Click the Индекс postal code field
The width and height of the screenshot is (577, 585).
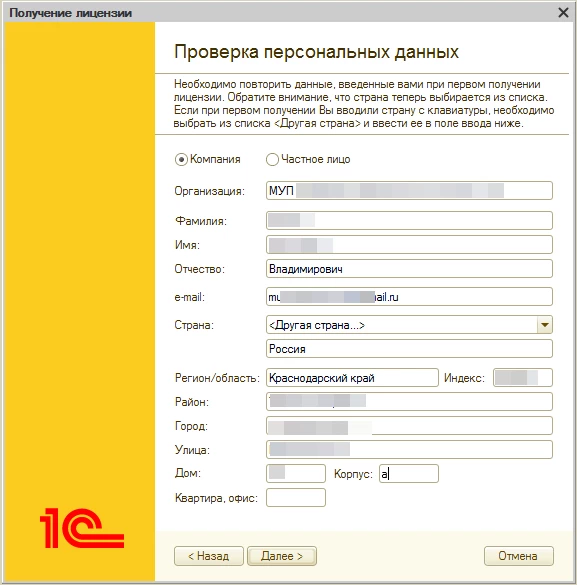[523, 378]
